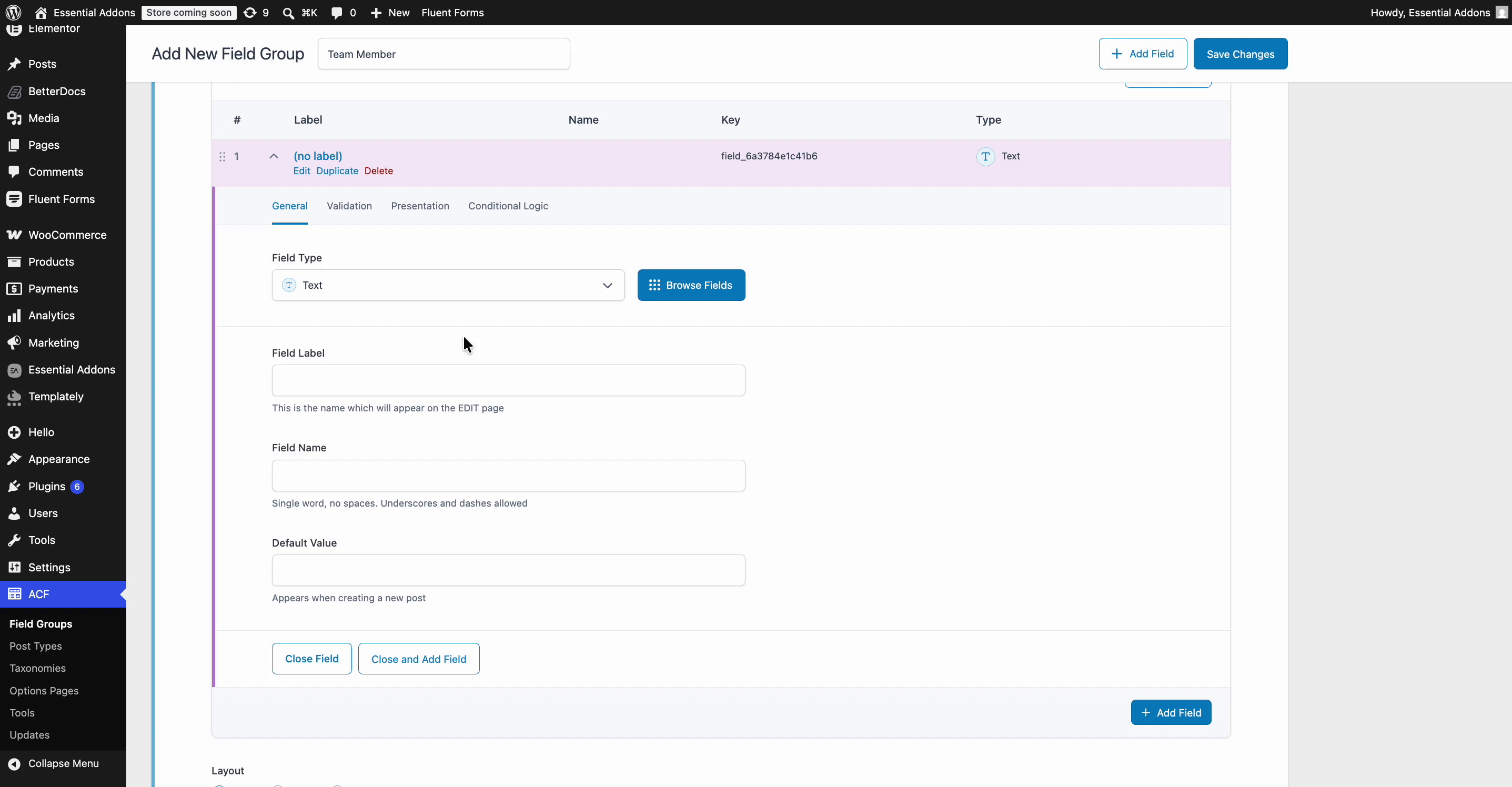Viewport: 1512px width, 787px height.
Task: Click the Collapse Menu arrow icon
Action: tap(14, 763)
